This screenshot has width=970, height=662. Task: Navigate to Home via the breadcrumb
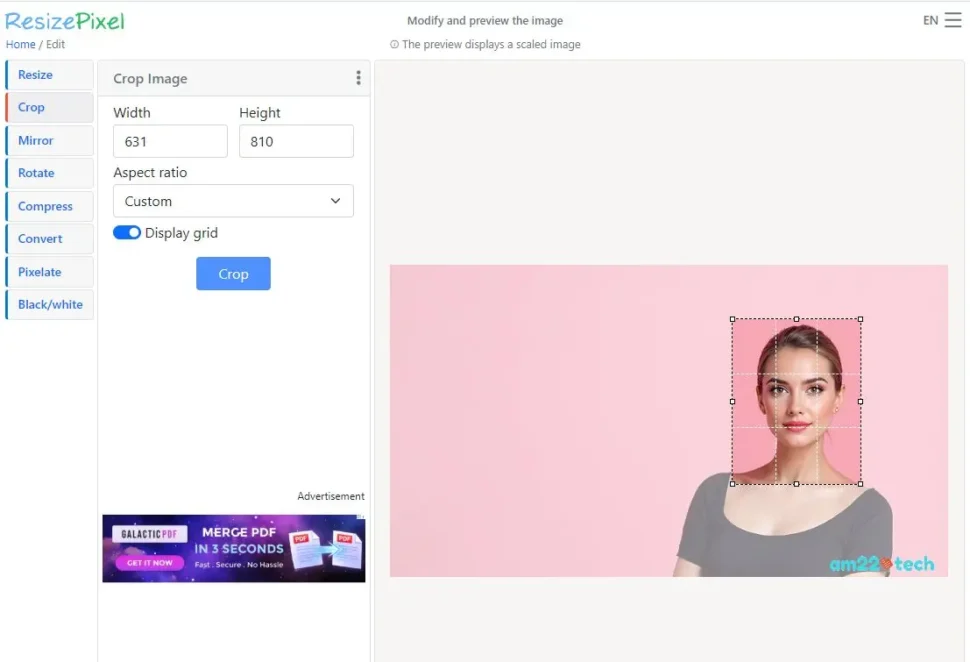pos(20,44)
